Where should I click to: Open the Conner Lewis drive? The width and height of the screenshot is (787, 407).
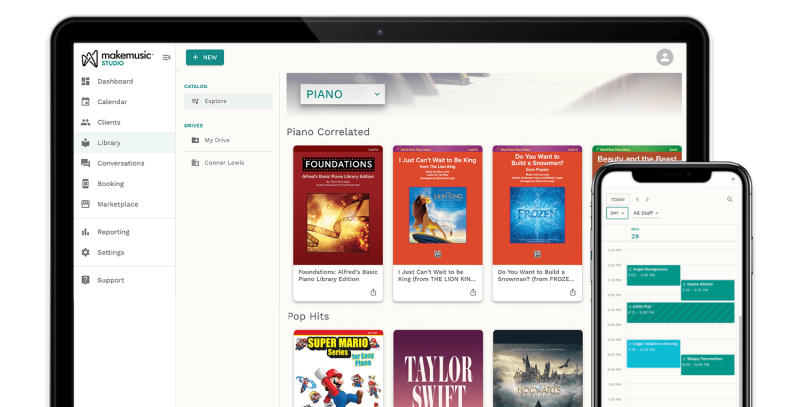pyautogui.click(x=228, y=163)
